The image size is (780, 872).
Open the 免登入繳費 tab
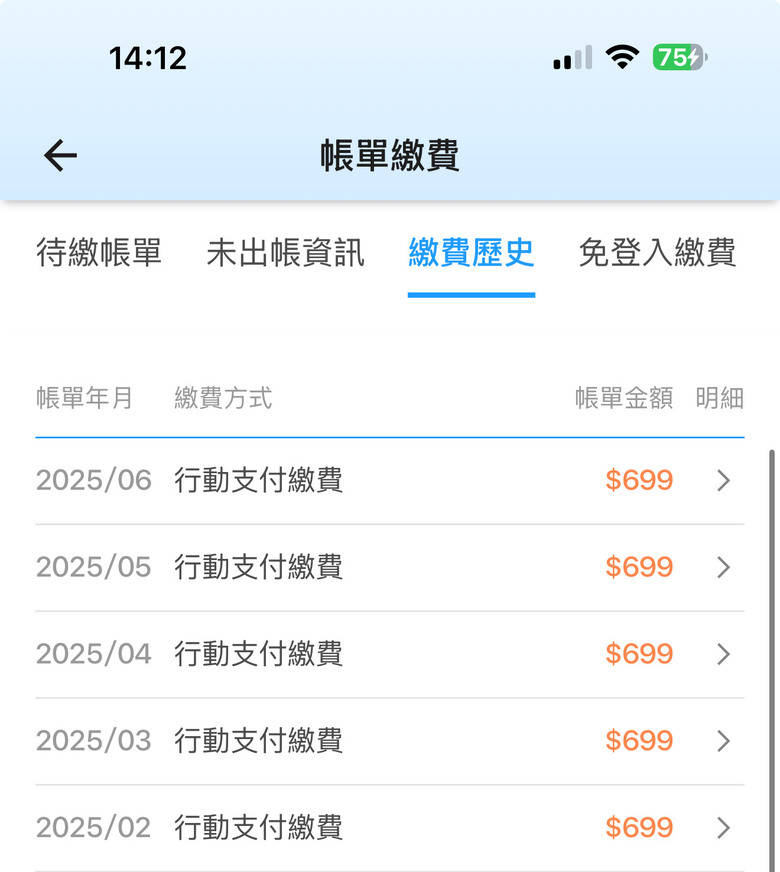[657, 252]
